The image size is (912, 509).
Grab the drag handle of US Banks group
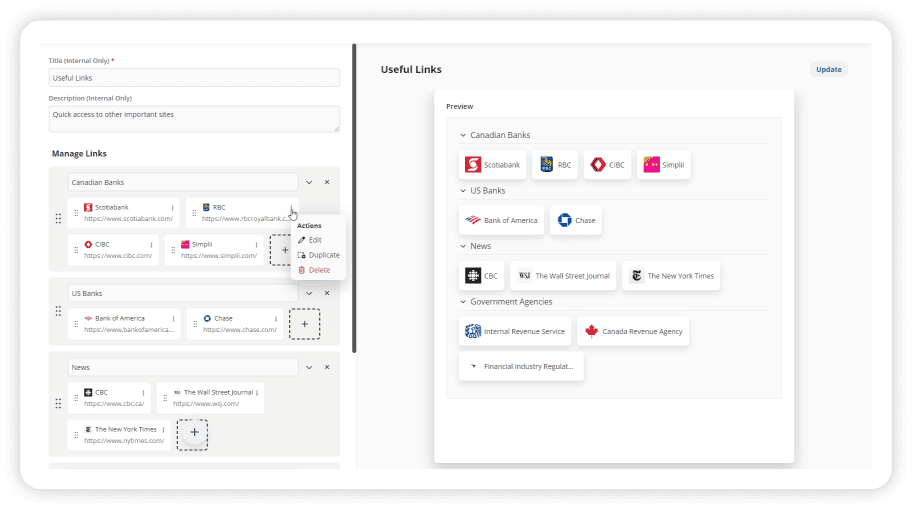click(x=58, y=311)
